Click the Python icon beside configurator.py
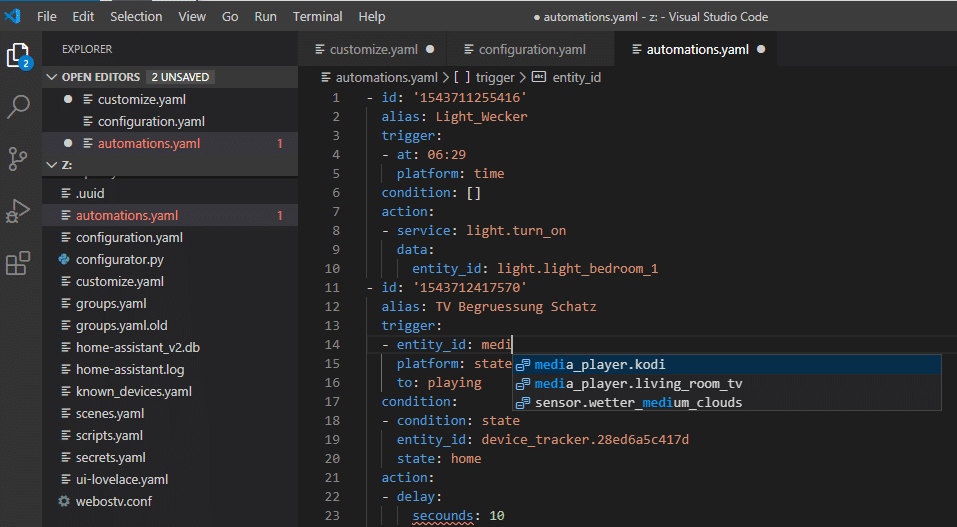The width and height of the screenshot is (957, 527). [x=64, y=260]
